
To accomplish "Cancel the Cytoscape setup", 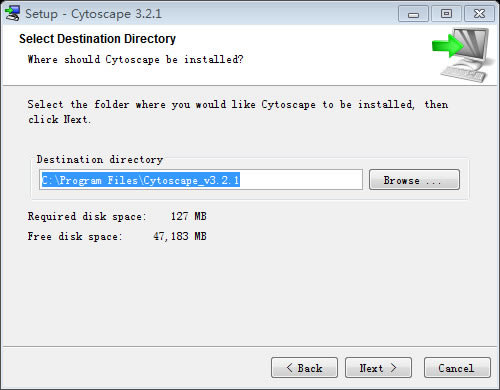I will point(457,368).
